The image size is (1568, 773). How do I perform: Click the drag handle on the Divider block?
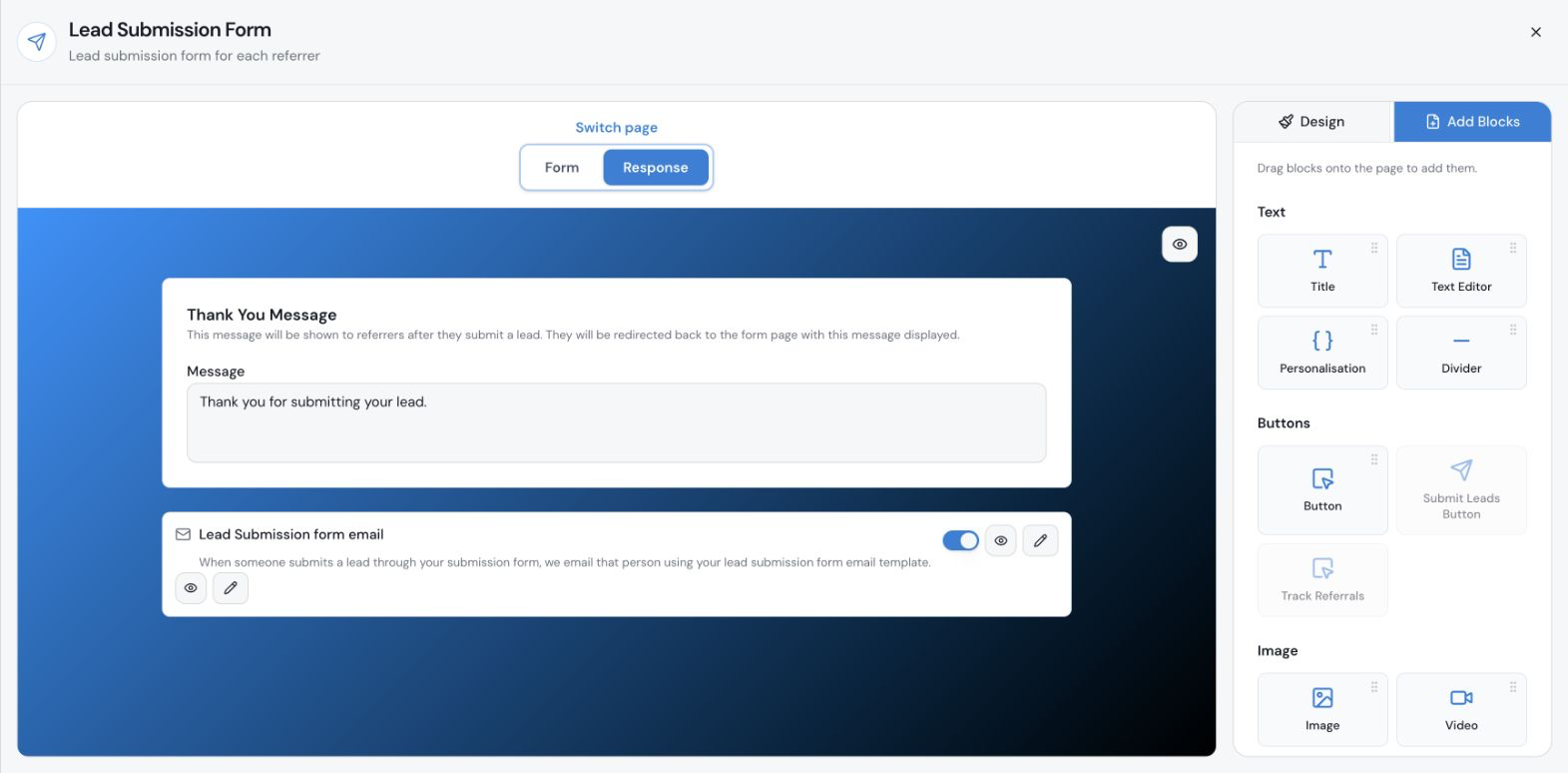(x=1513, y=330)
